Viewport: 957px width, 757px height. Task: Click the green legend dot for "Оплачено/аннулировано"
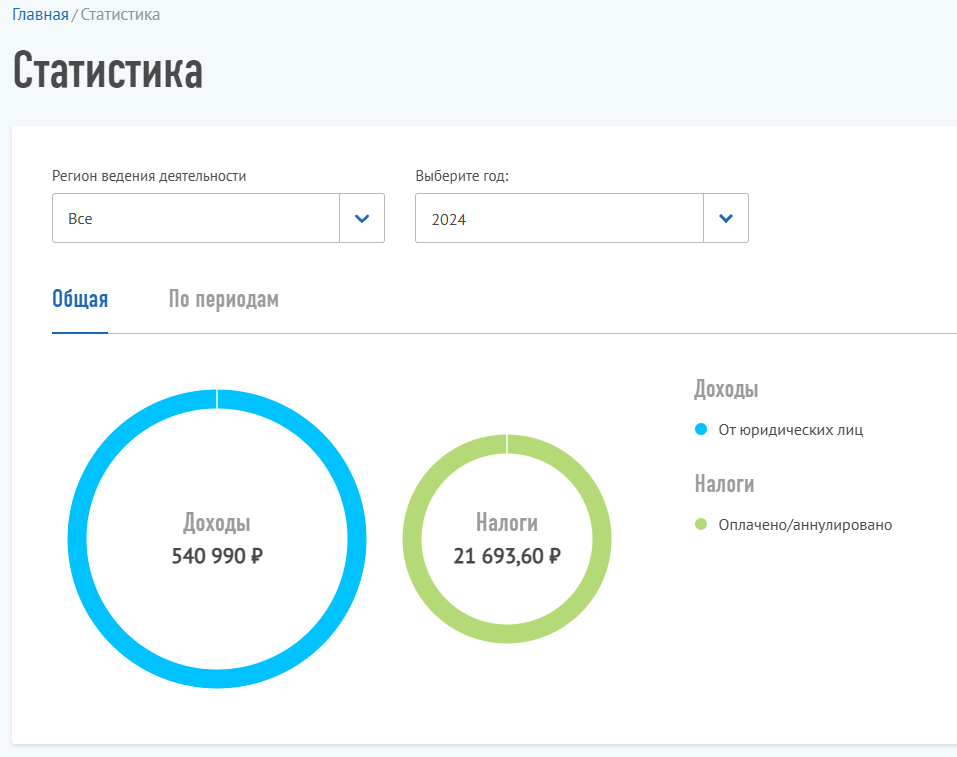[701, 524]
